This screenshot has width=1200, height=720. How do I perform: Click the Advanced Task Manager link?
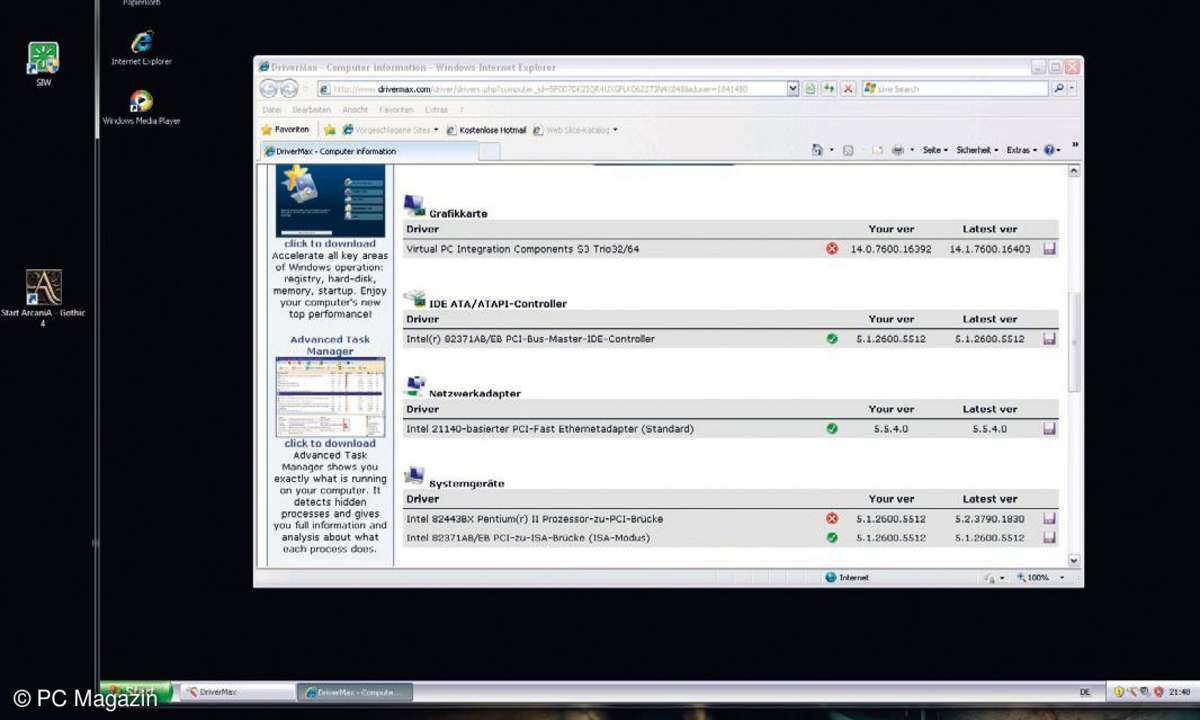tap(330, 345)
